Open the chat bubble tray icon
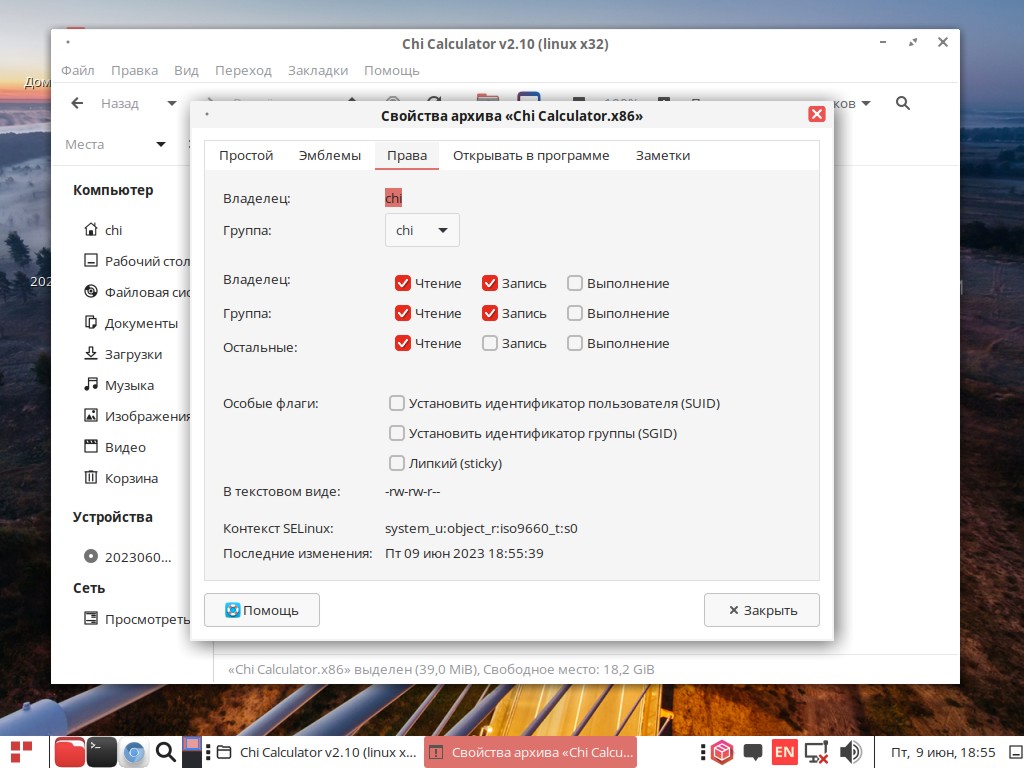1024x768 pixels. (x=753, y=752)
